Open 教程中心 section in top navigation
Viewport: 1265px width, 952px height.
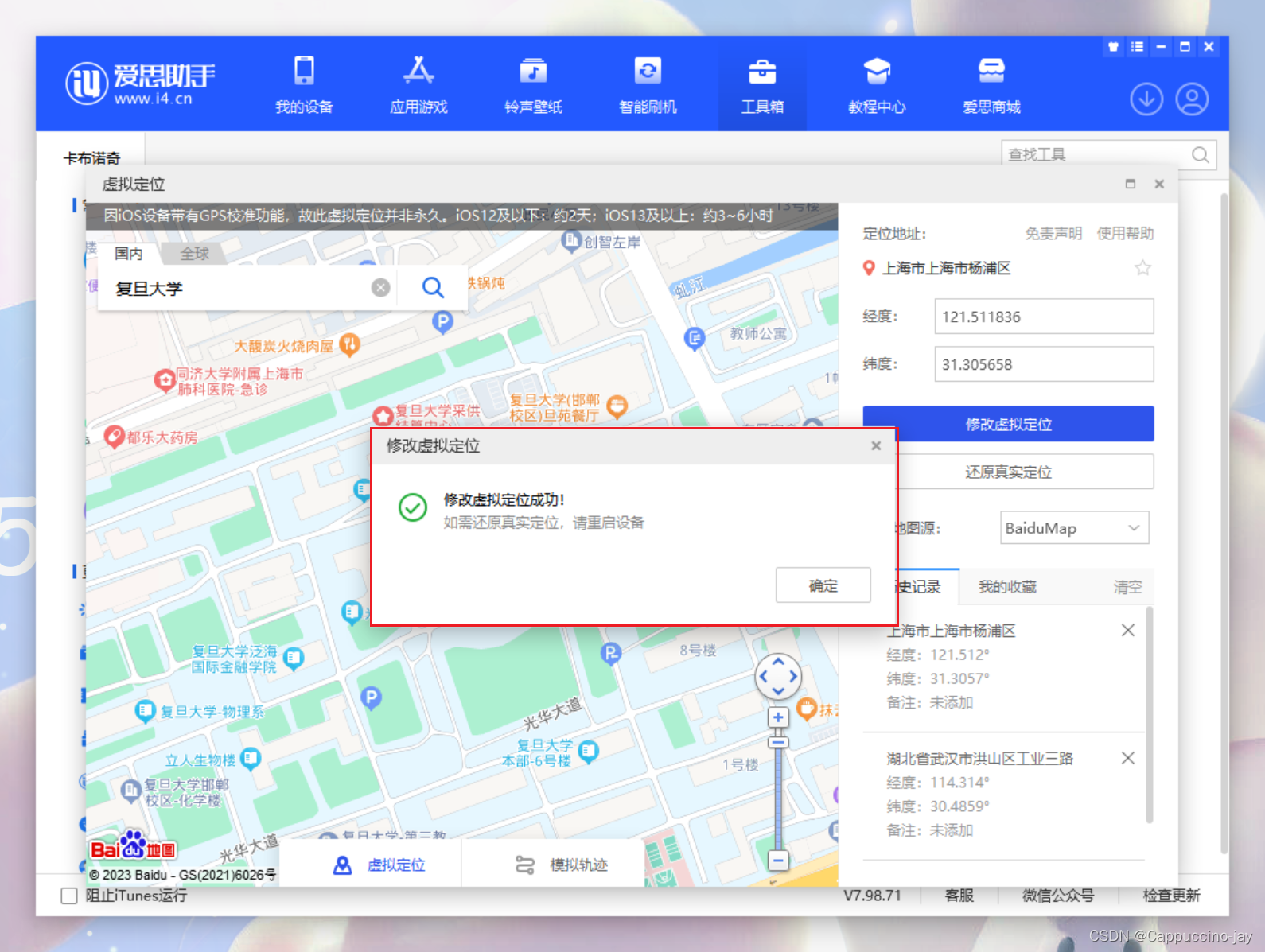pos(877,84)
